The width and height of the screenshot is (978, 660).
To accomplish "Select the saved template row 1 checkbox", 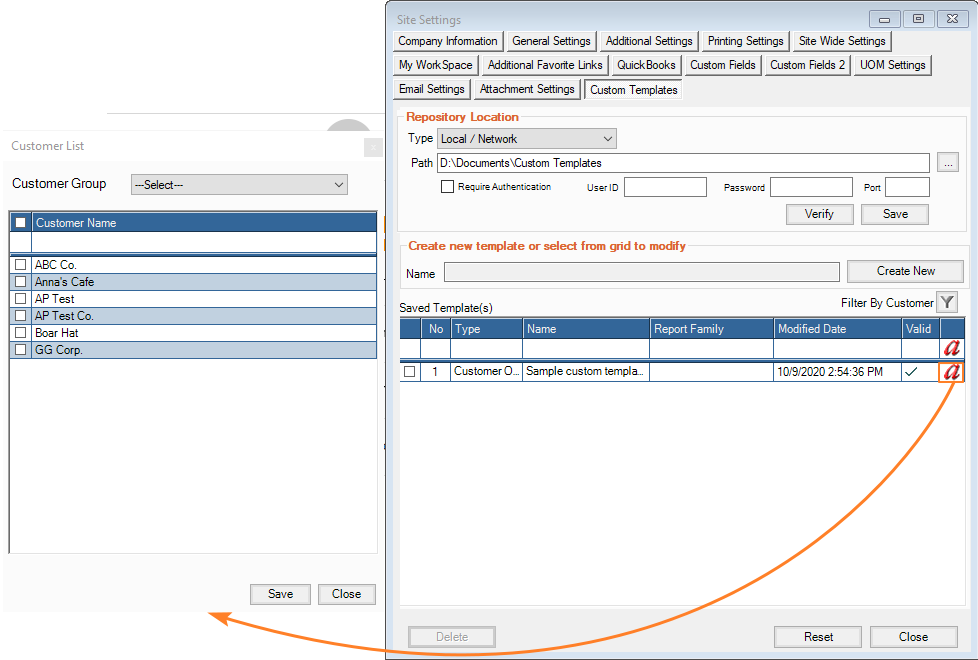I will pyautogui.click(x=409, y=372).
